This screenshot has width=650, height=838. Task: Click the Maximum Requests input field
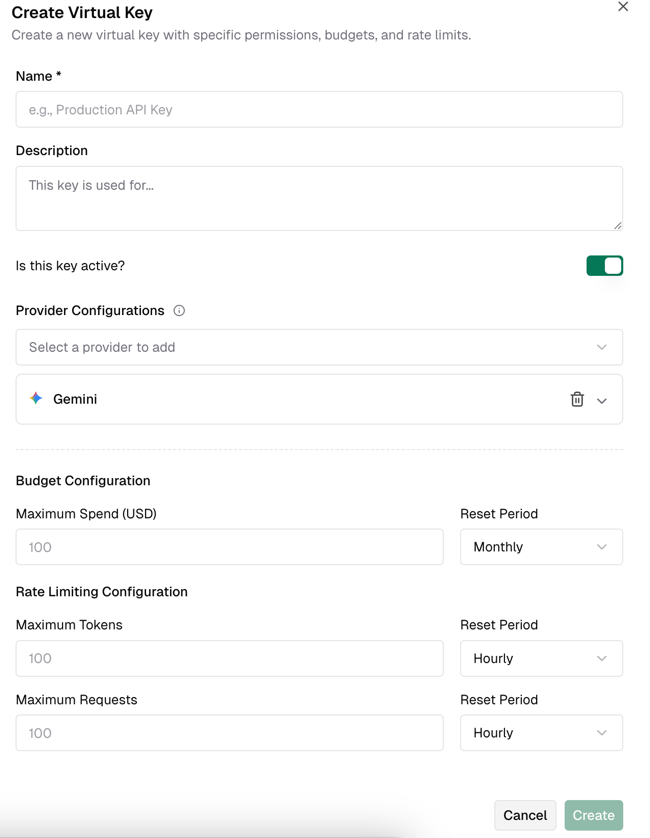point(229,733)
